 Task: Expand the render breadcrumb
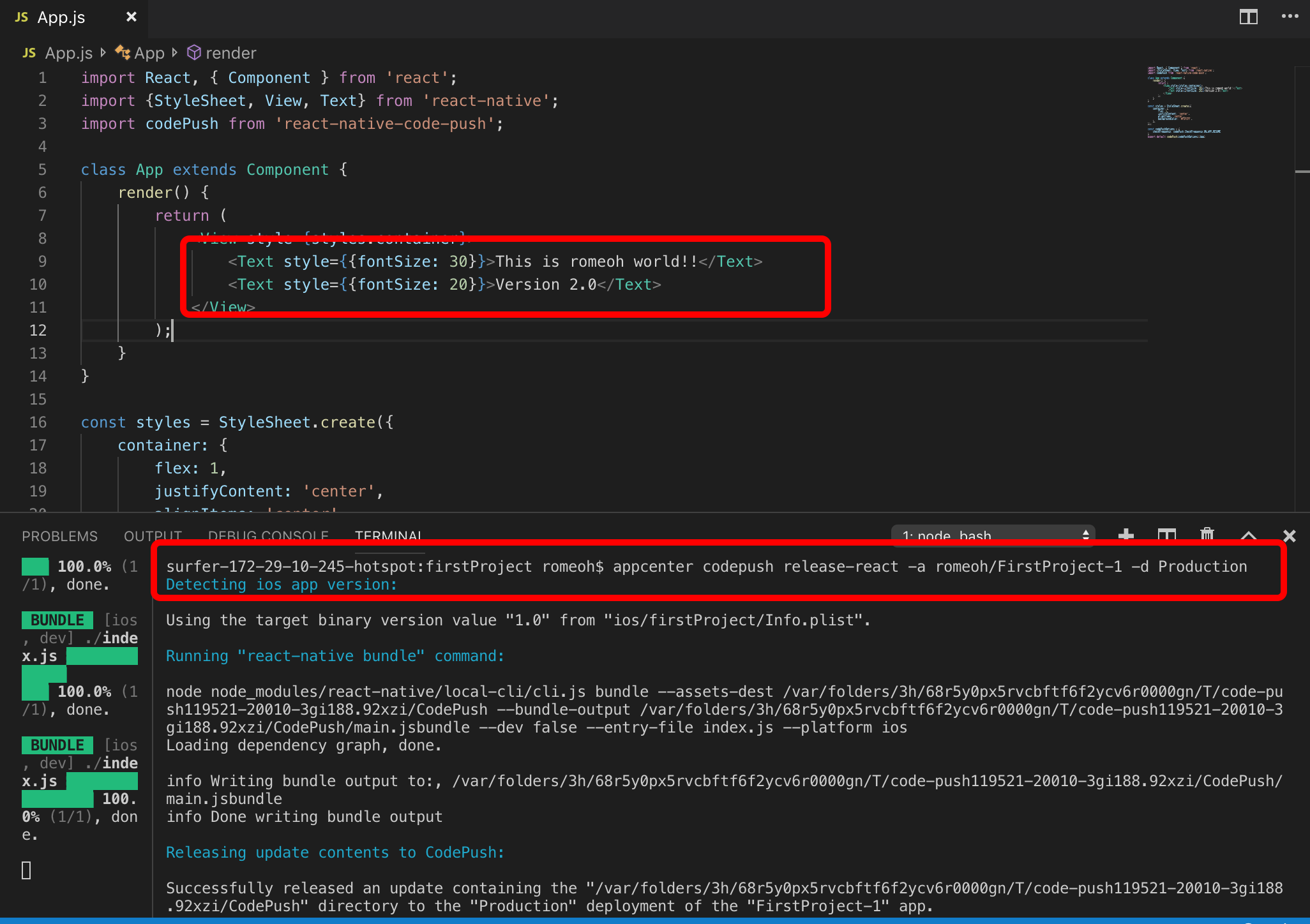[230, 53]
